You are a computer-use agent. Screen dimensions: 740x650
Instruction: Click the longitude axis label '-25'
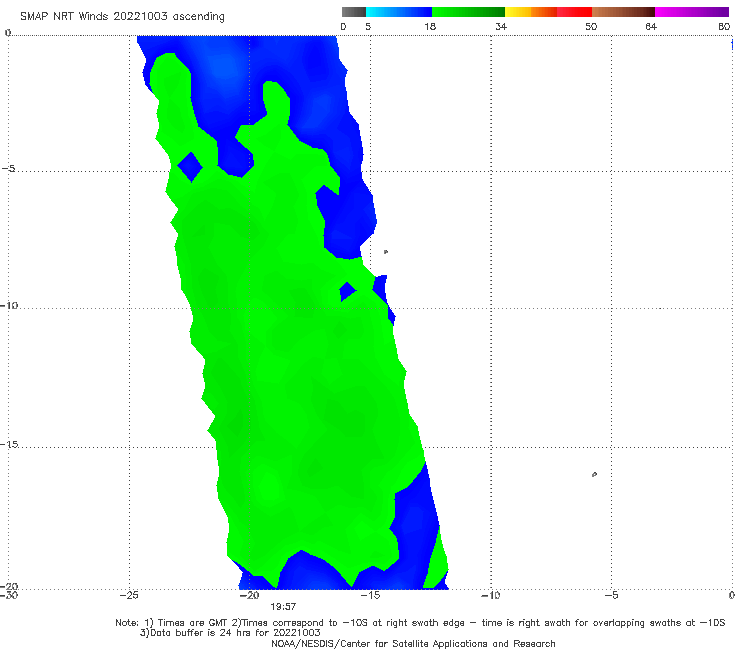(x=129, y=595)
